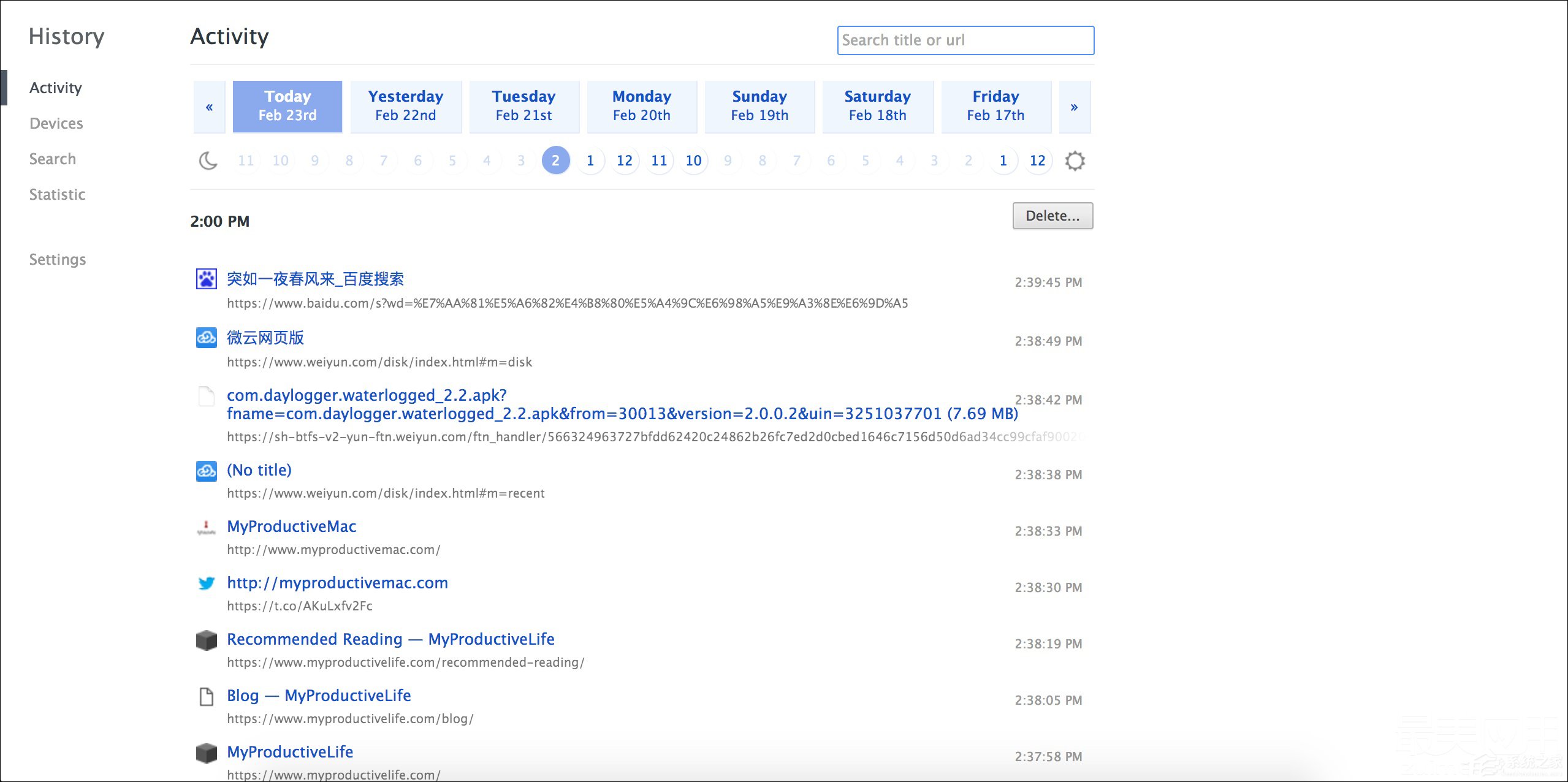Viewport: 1568px width, 782px height.
Task: Open the MyProductiveMac history link
Action: click(291, 526)
